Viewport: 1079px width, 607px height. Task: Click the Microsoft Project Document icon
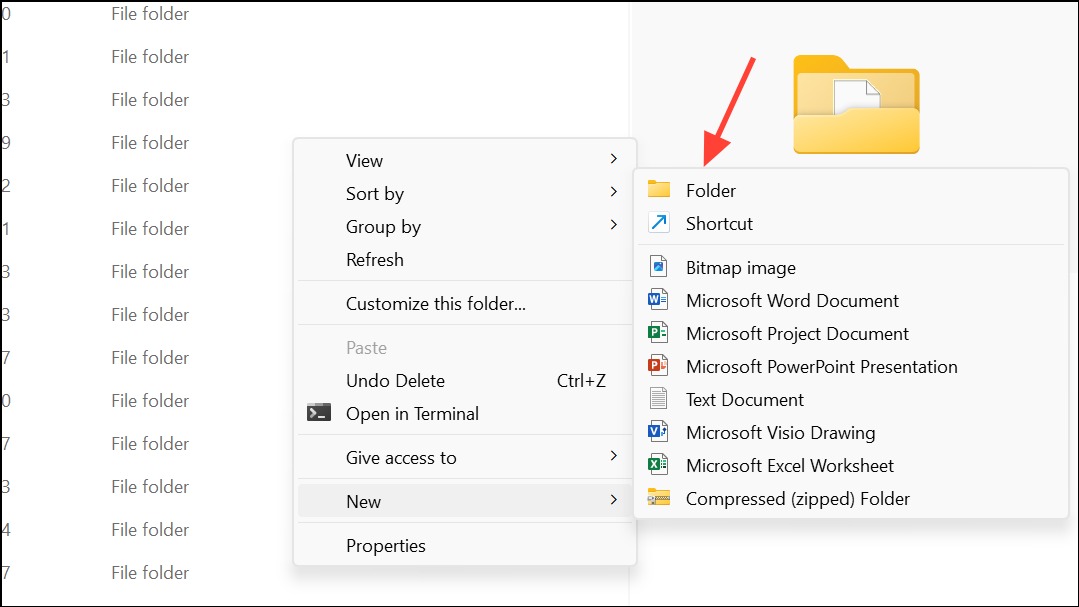(x=658, y=333)
